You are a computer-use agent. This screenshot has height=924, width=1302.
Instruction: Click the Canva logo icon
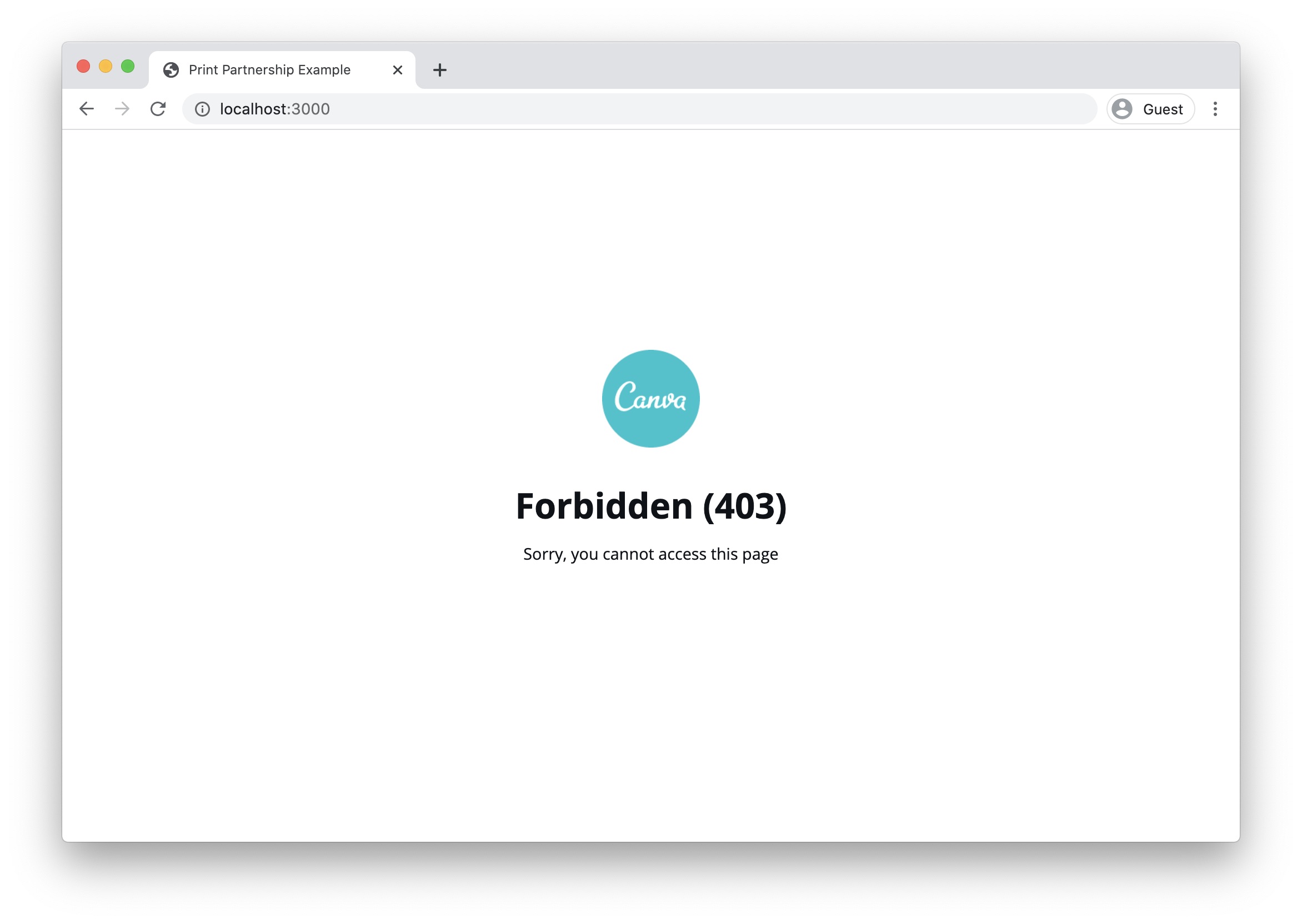click(x=651, y=398)
